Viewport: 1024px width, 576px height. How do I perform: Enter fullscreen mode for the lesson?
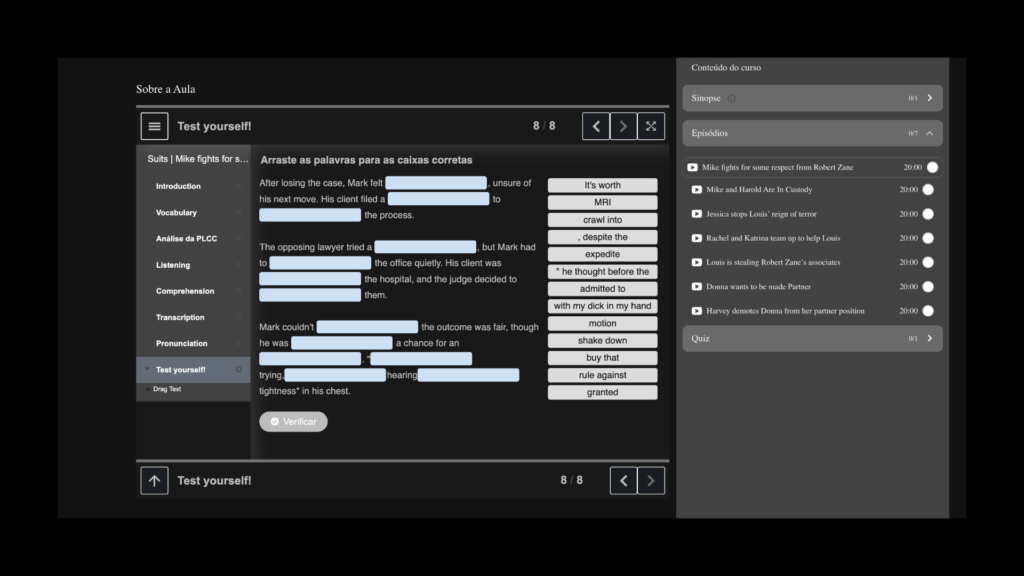(x=651, y=126)
